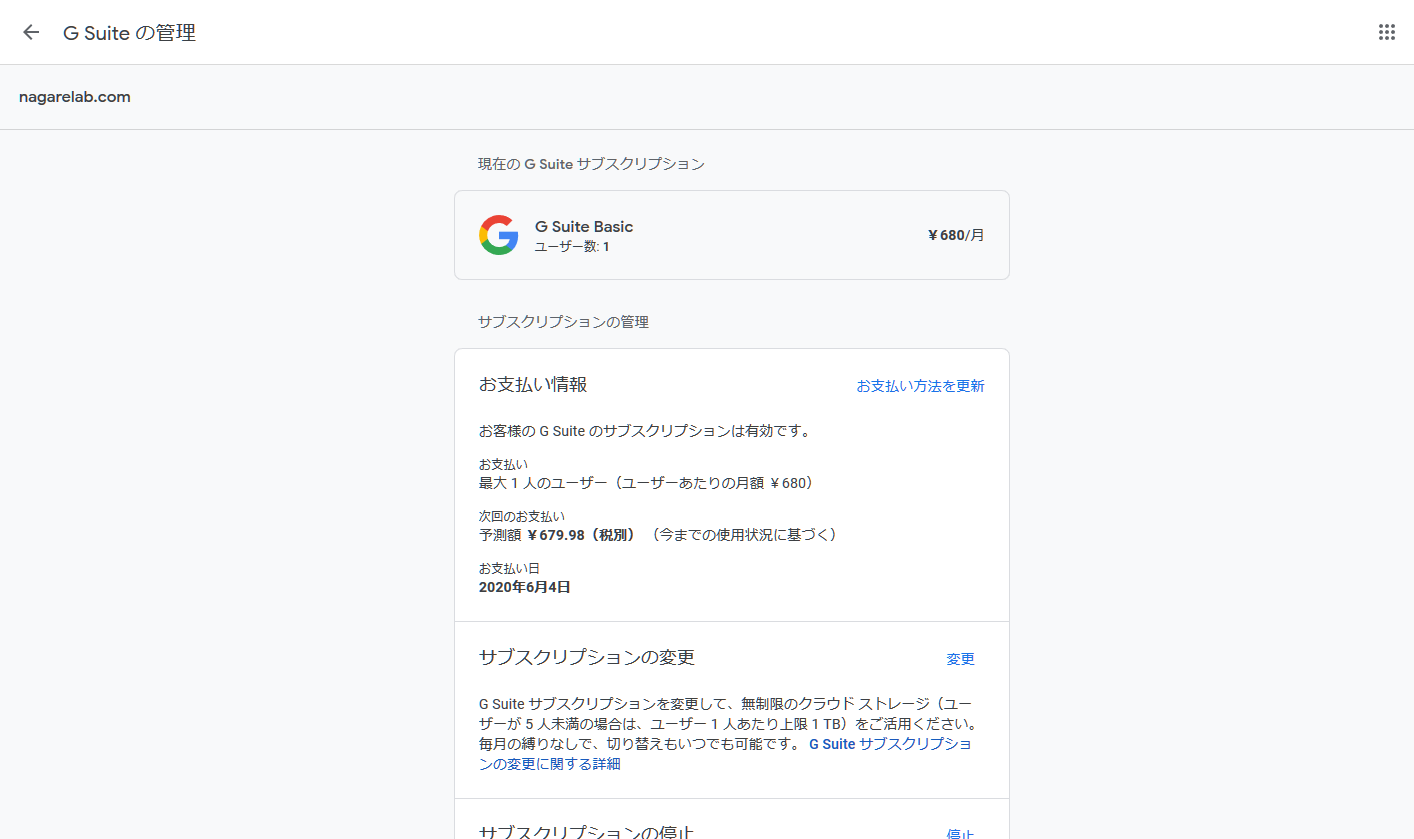Viewport: 1414px width, 839px height.
Task: Click the お支払い情報 heading
Action: point(533,384)
